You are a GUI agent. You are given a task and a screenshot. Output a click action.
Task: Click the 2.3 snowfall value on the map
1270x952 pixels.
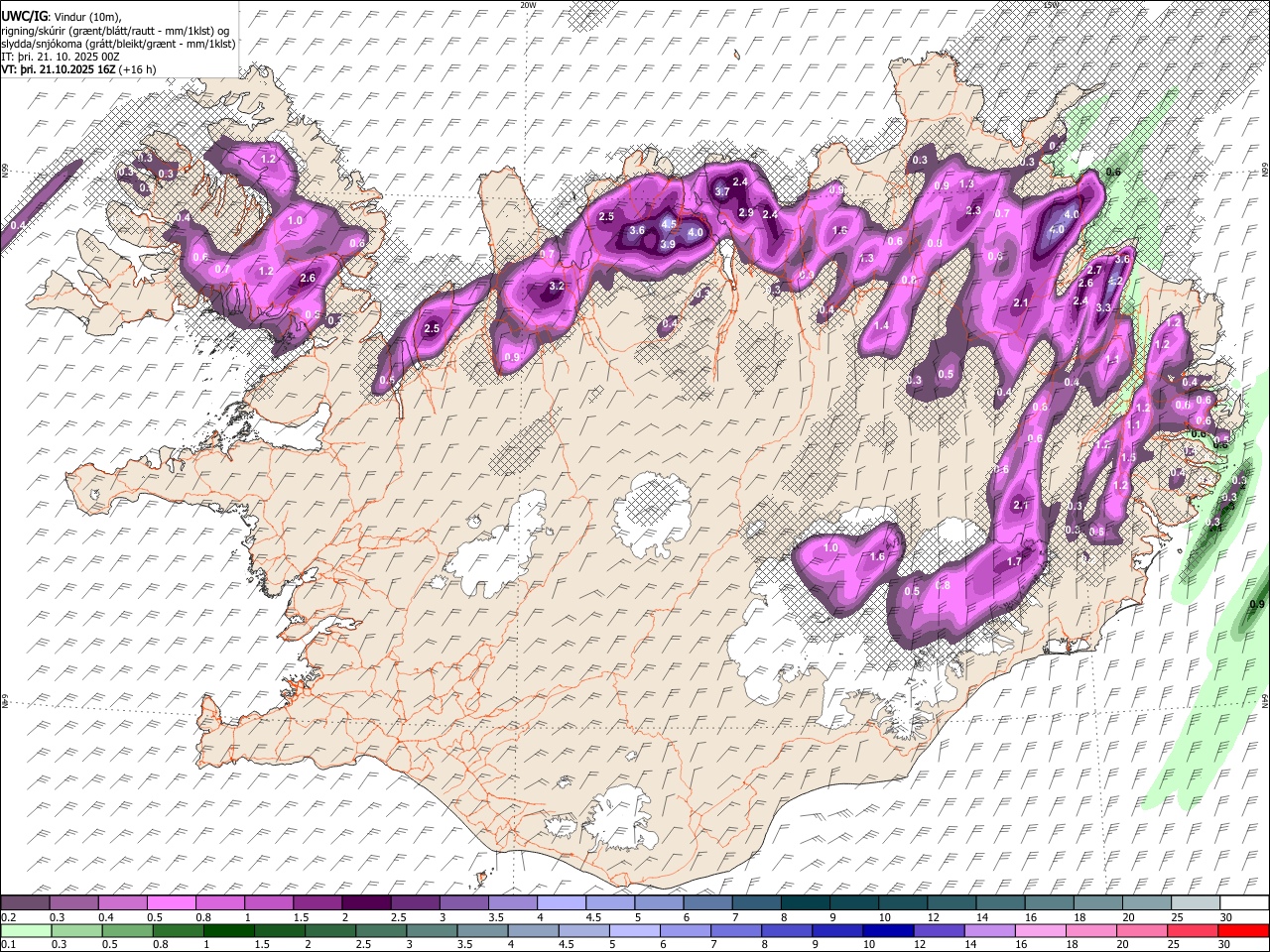tap(973, 210)
